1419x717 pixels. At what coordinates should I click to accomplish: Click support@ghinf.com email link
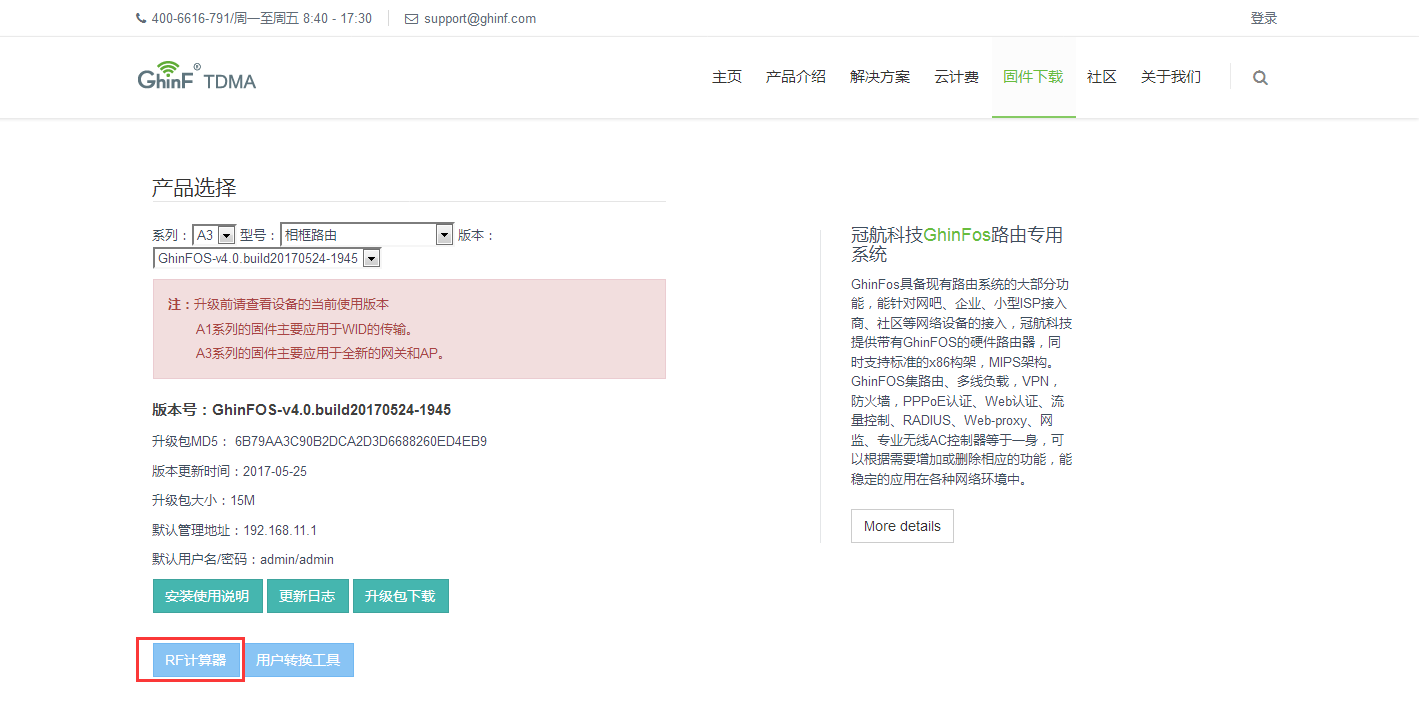pyautogui.click(x=480, y=18)
